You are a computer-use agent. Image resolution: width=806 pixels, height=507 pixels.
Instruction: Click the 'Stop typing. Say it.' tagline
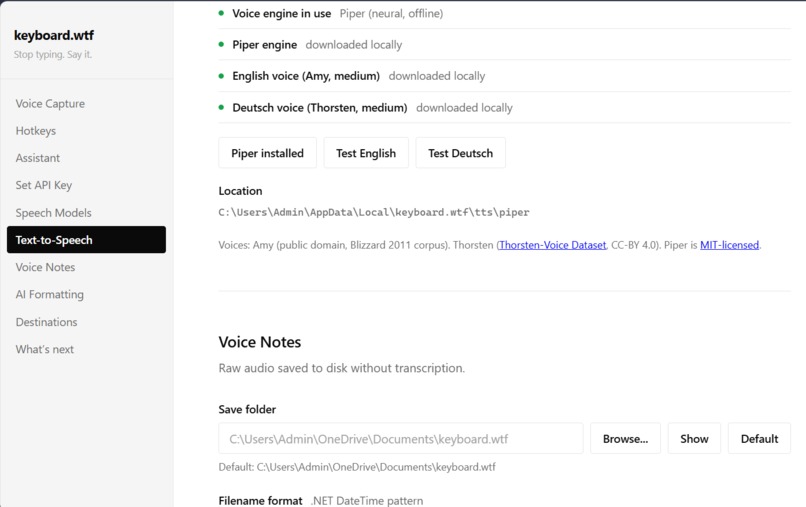tap(53, 55)
